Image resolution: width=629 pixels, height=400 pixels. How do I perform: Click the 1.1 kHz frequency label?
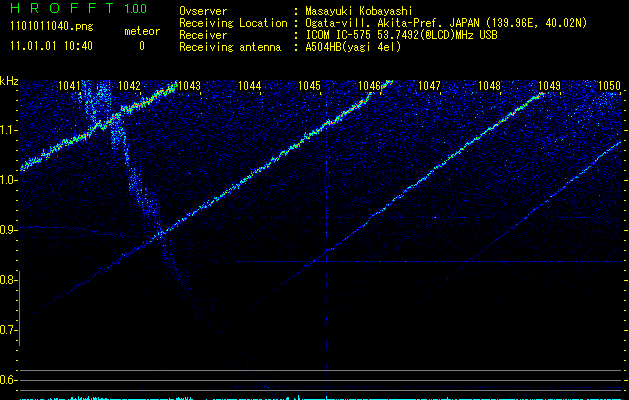(8, 130)
